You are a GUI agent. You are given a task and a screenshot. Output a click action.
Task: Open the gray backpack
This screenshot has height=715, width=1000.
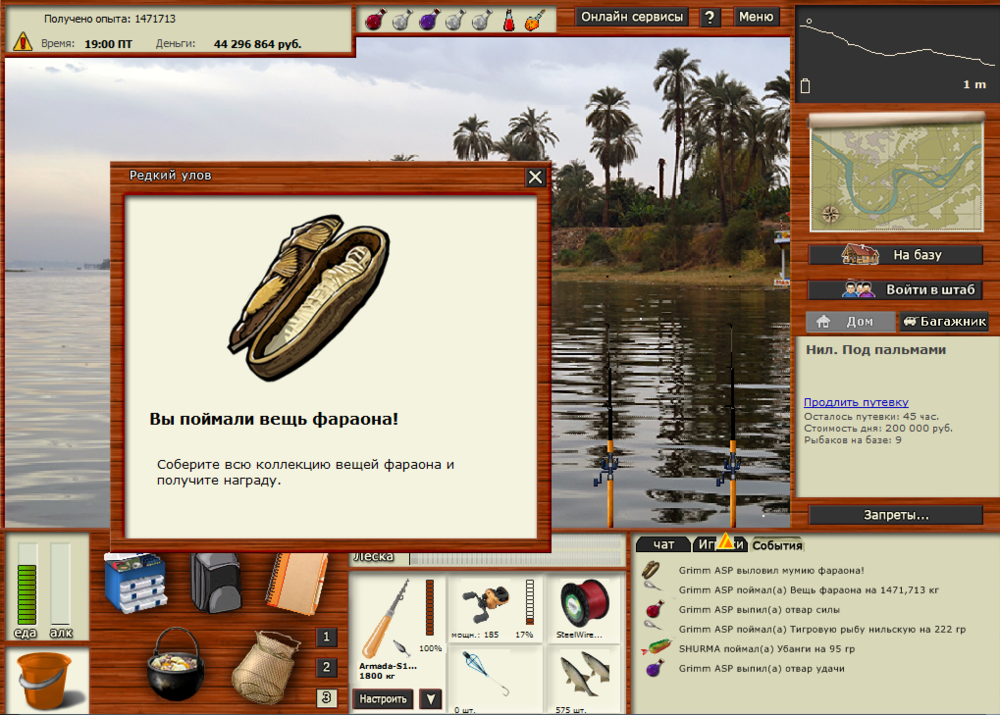(x=215, y=582)
